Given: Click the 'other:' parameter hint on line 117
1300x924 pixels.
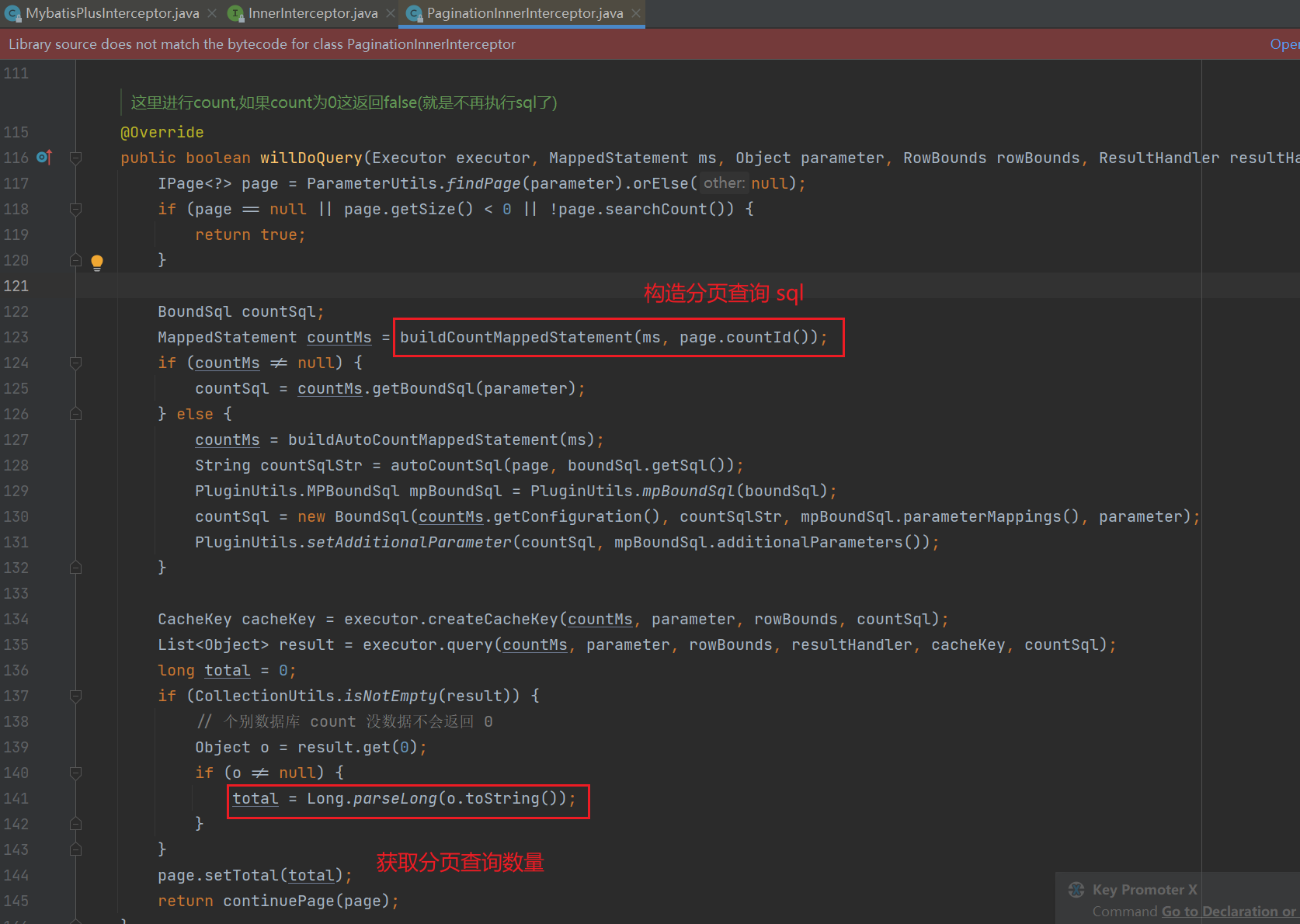Looking at the screenshot, I should pos(723,183).
